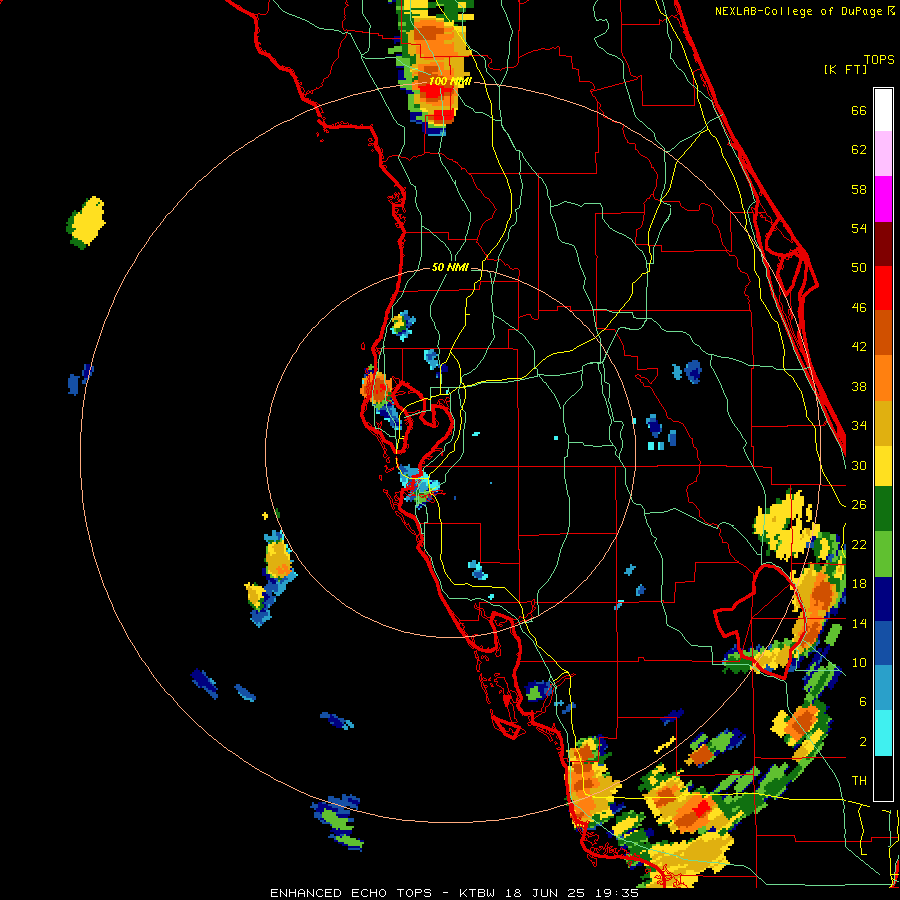Click the legend value 10
This screenshot has width=900, height=900.
859,663
